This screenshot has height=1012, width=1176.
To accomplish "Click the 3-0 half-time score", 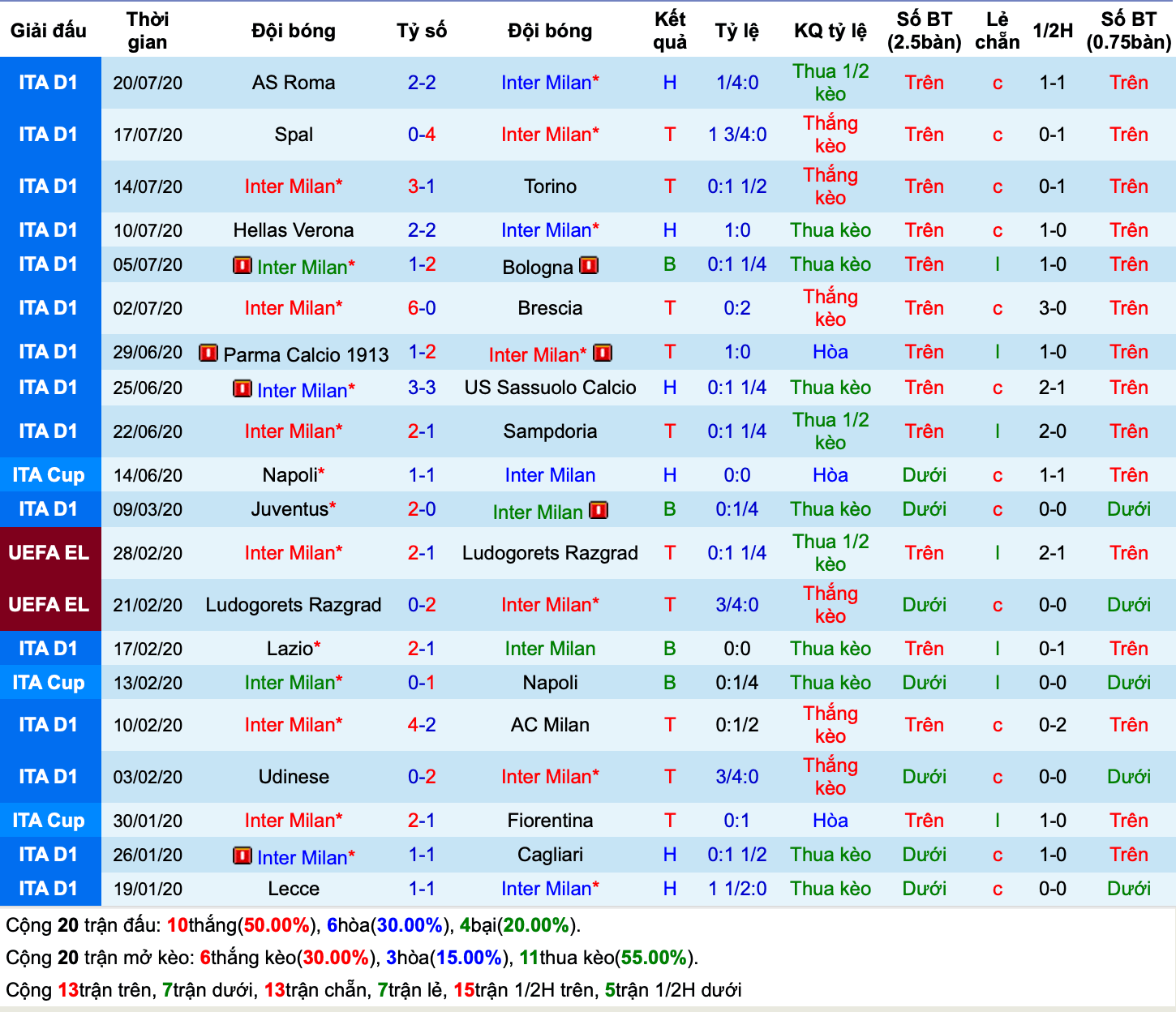I will (x=1053, y=308).
